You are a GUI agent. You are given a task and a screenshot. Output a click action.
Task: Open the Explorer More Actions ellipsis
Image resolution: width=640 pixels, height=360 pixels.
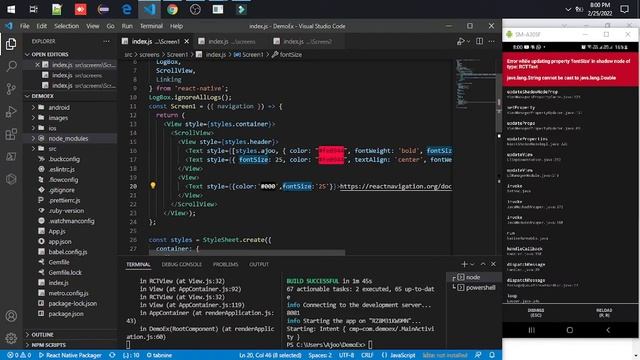(106, 41)
